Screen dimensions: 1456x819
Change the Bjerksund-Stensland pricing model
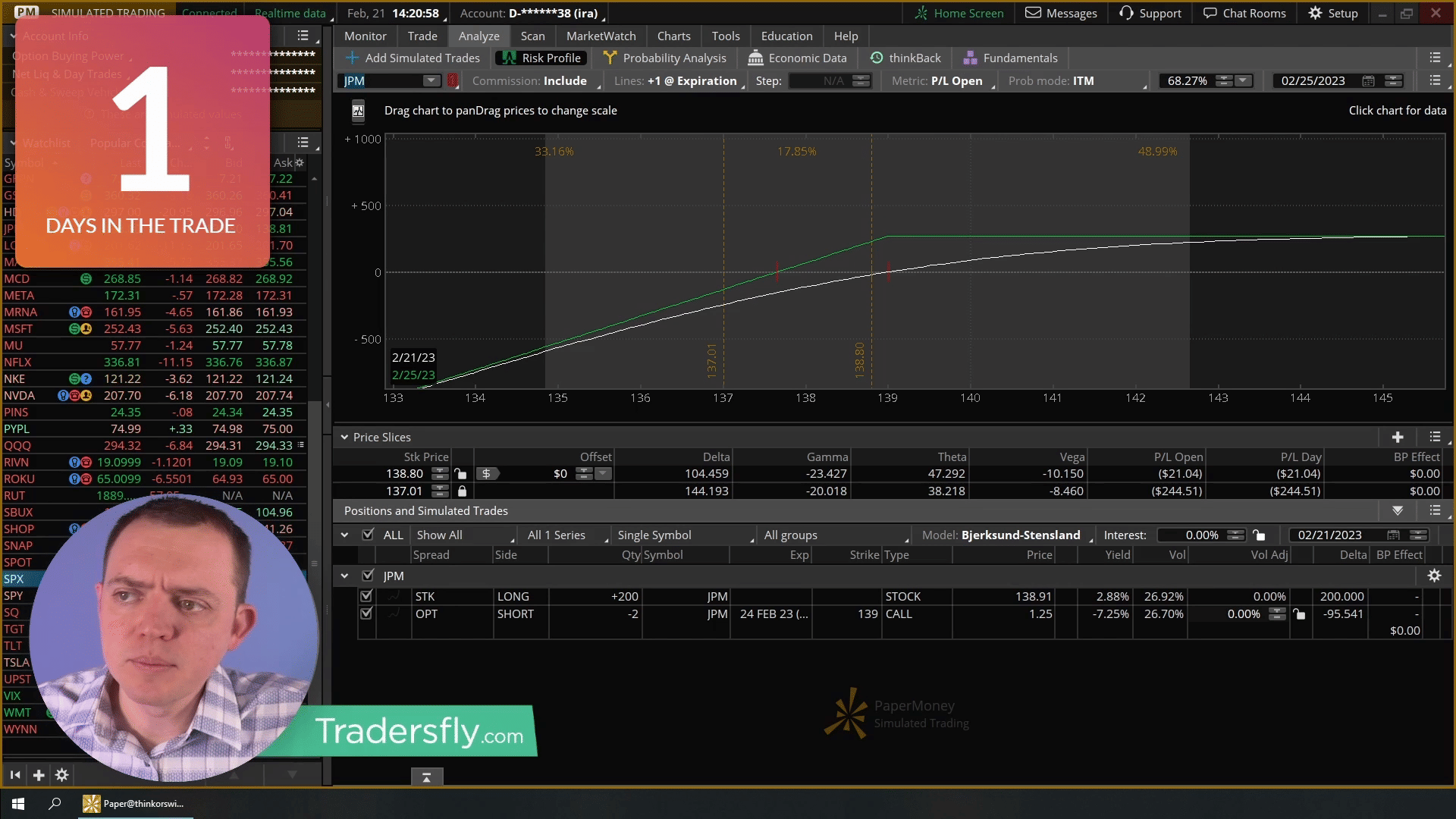click(1008, 535)
